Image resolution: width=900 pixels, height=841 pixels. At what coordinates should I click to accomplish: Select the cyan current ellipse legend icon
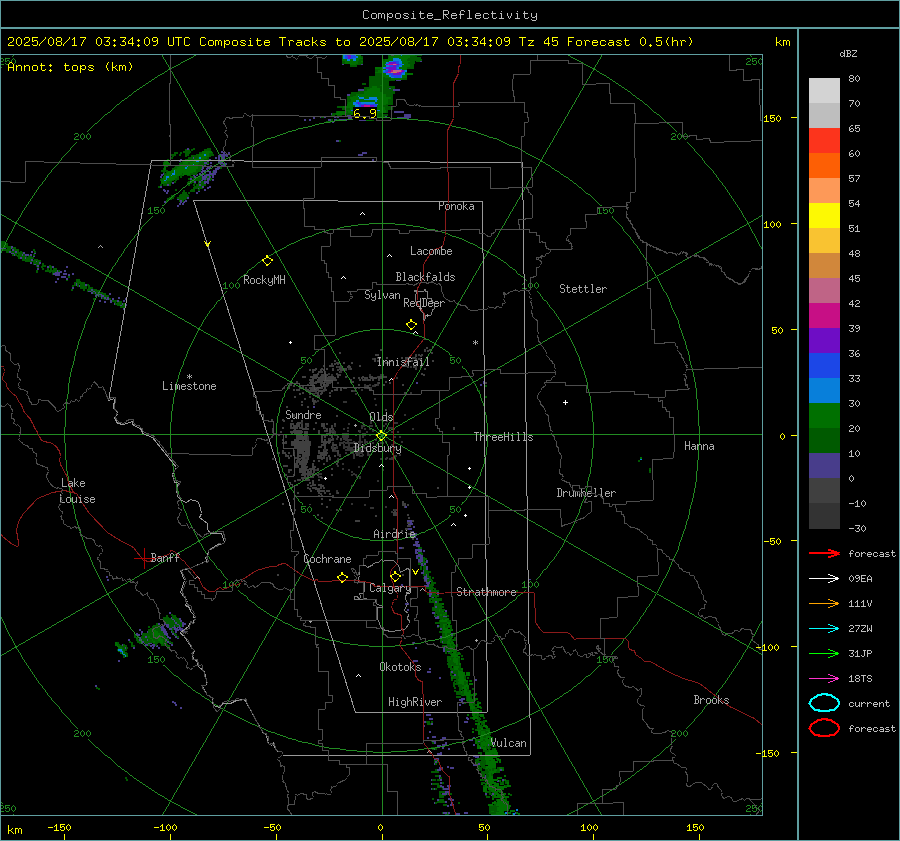(x=824, y=703)
